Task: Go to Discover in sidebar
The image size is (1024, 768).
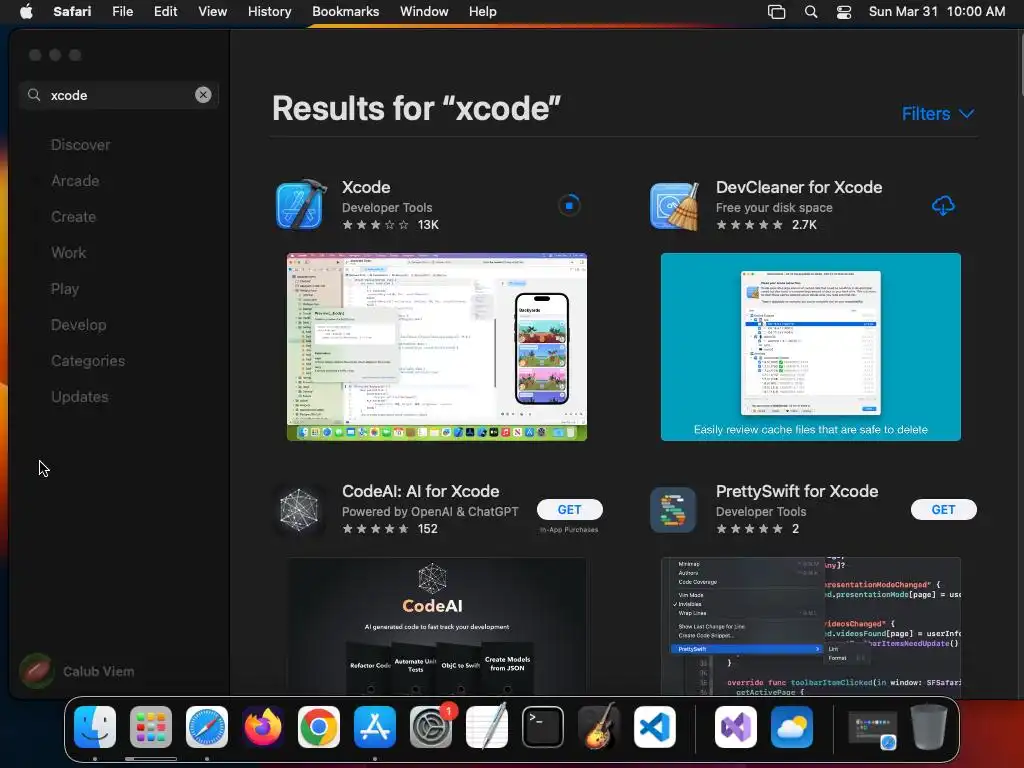Action: (x=80, y=145)
